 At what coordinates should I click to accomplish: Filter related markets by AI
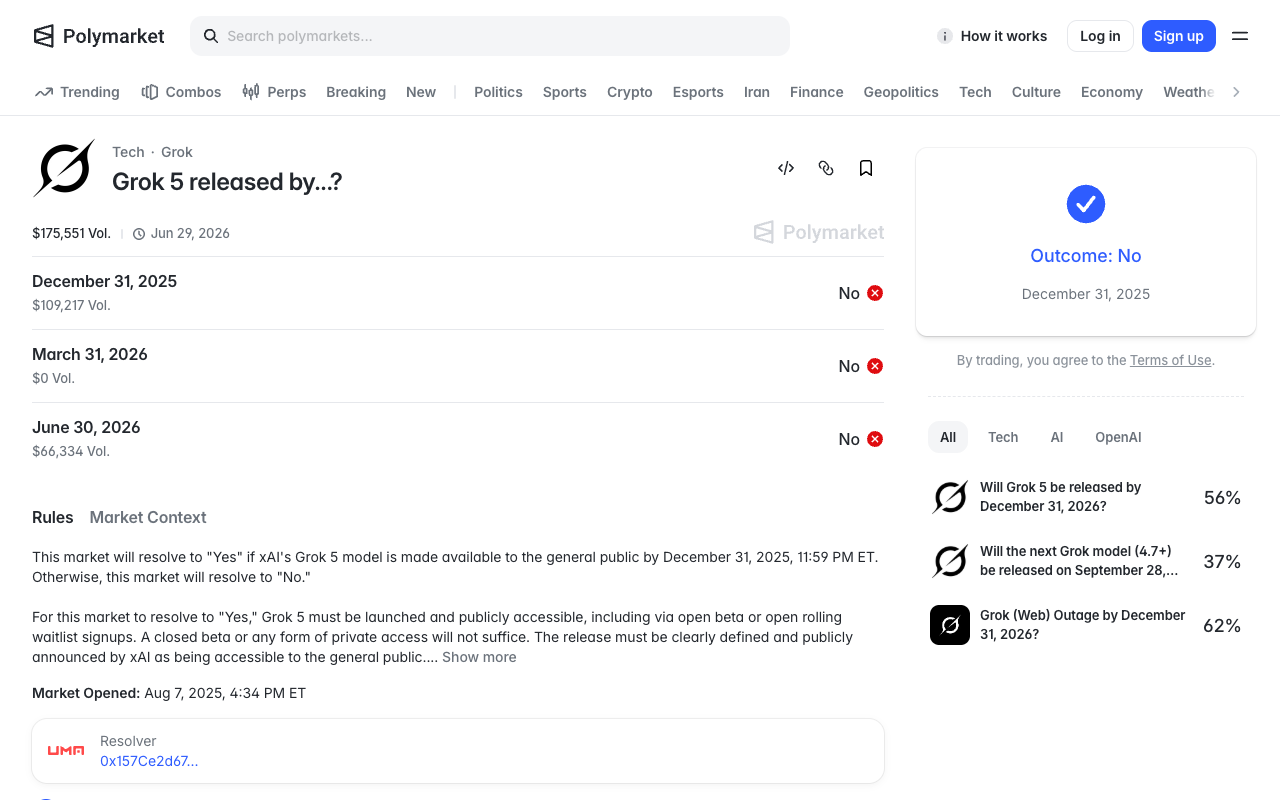[1057, 437]
